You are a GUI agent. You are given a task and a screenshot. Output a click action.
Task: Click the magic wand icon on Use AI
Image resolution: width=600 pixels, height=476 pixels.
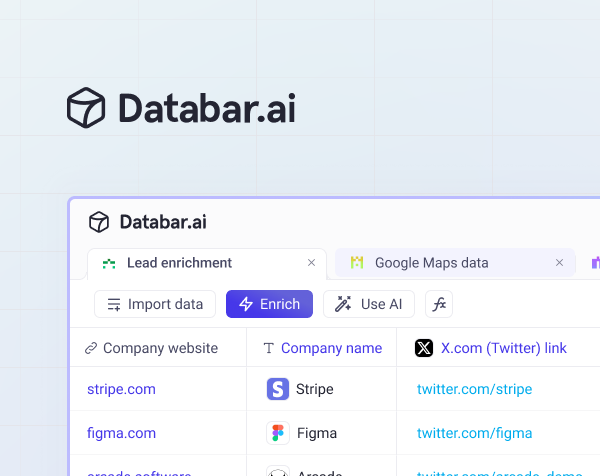343,304
